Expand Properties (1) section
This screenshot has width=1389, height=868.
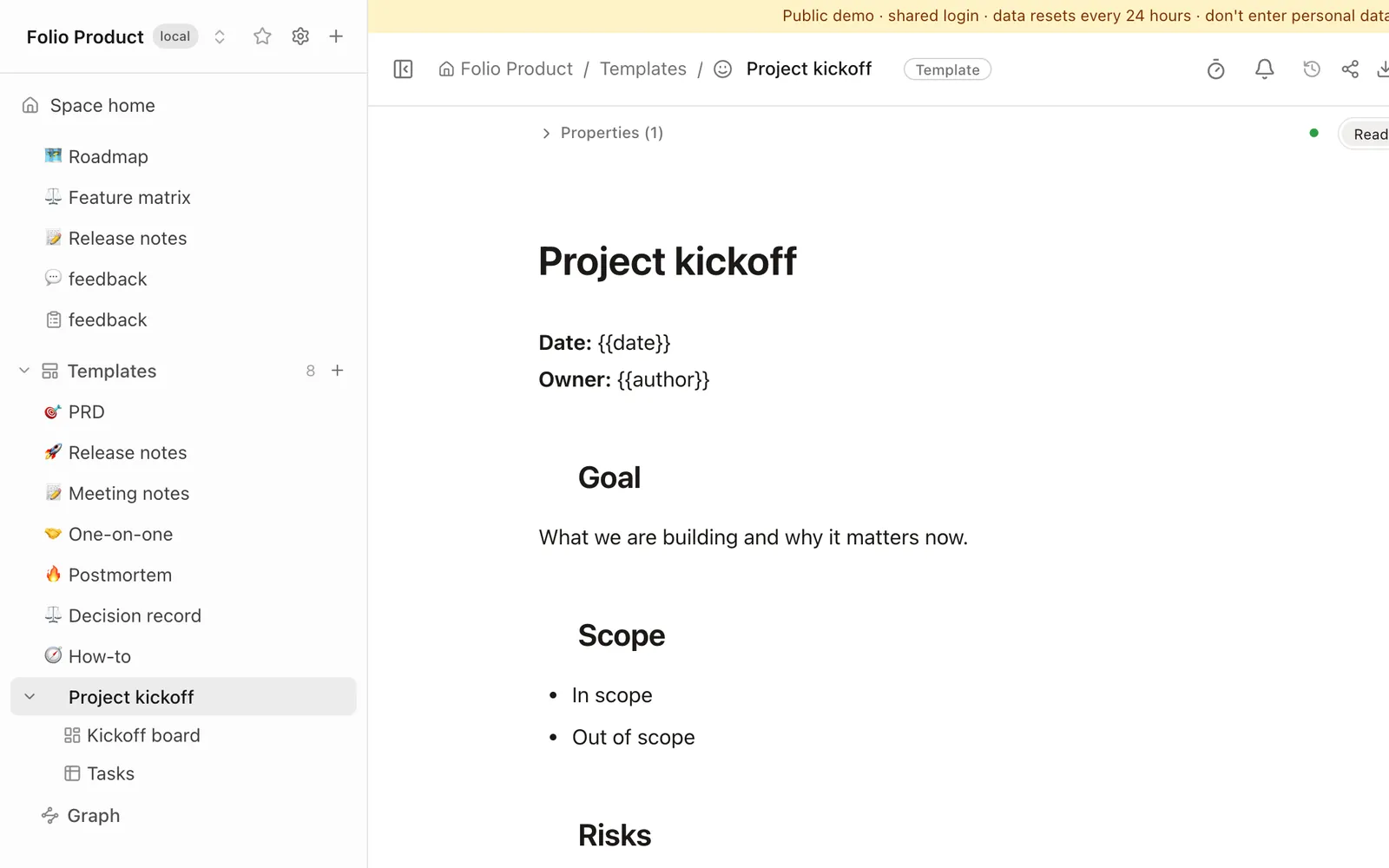point(602,133)
